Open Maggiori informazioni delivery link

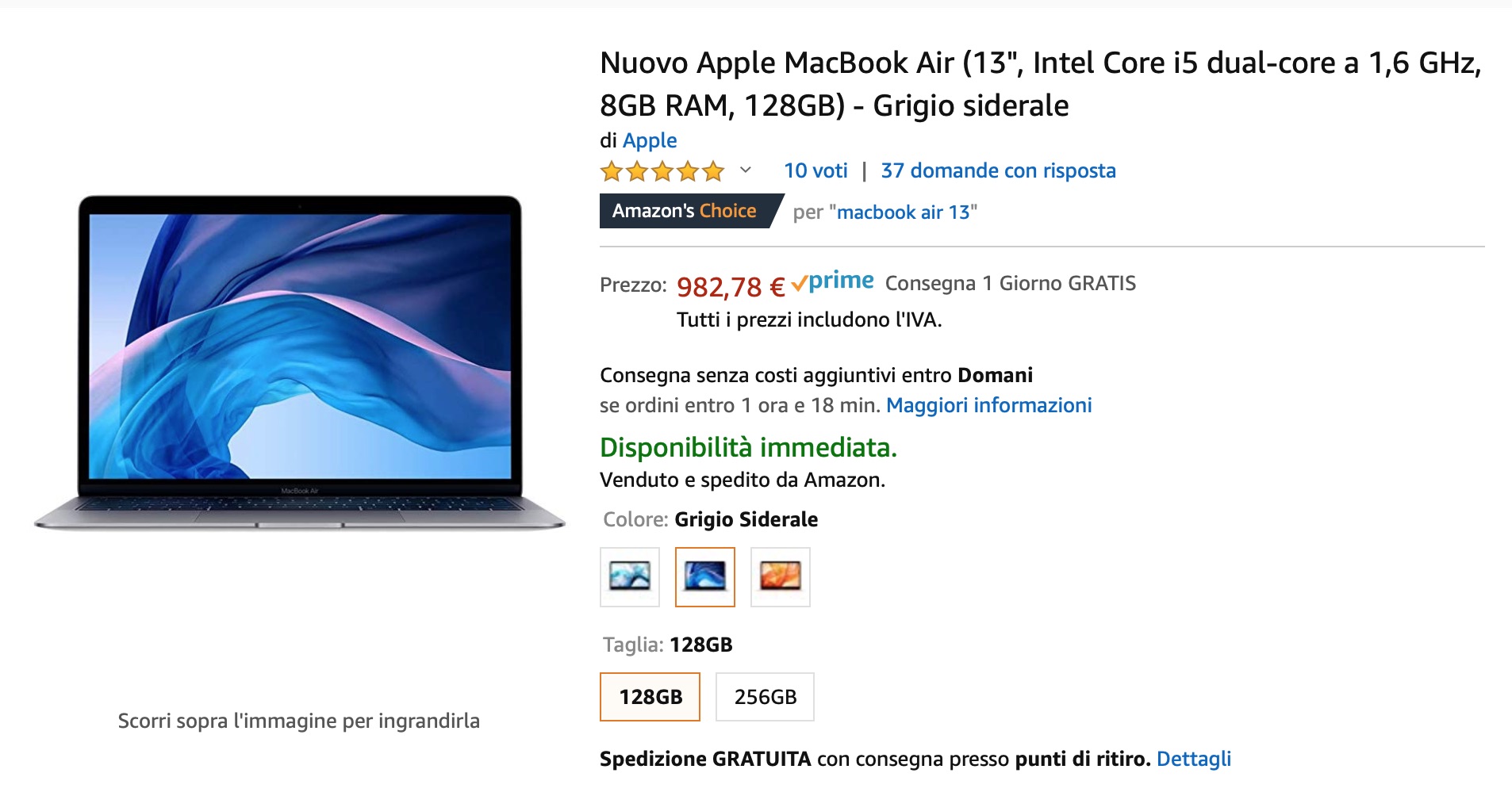click(x=988, y=405)
